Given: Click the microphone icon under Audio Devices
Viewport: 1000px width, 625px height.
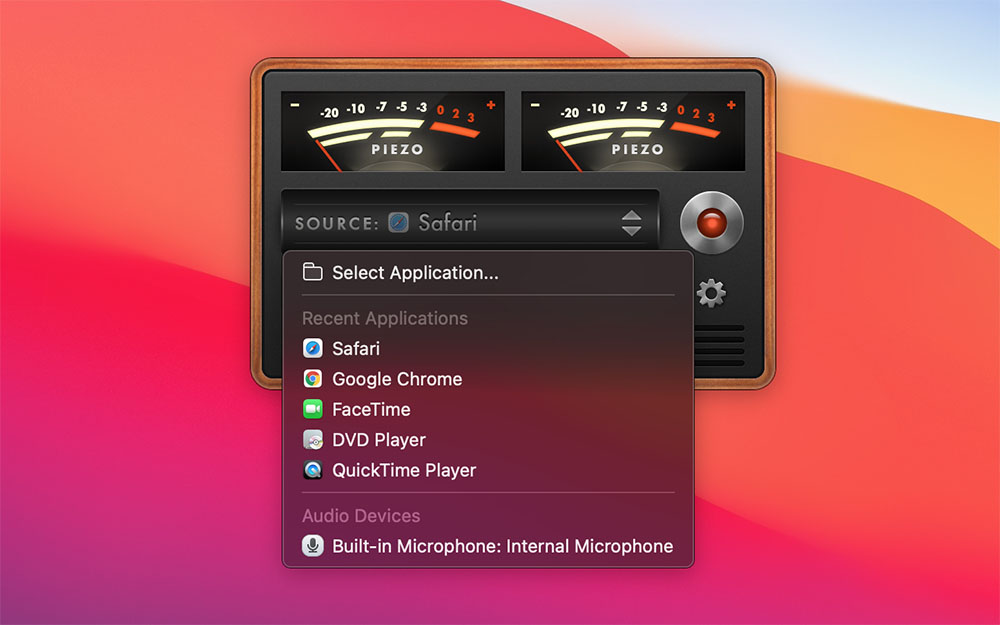Looking at the screenshot, I should click(x=312, y=546).
